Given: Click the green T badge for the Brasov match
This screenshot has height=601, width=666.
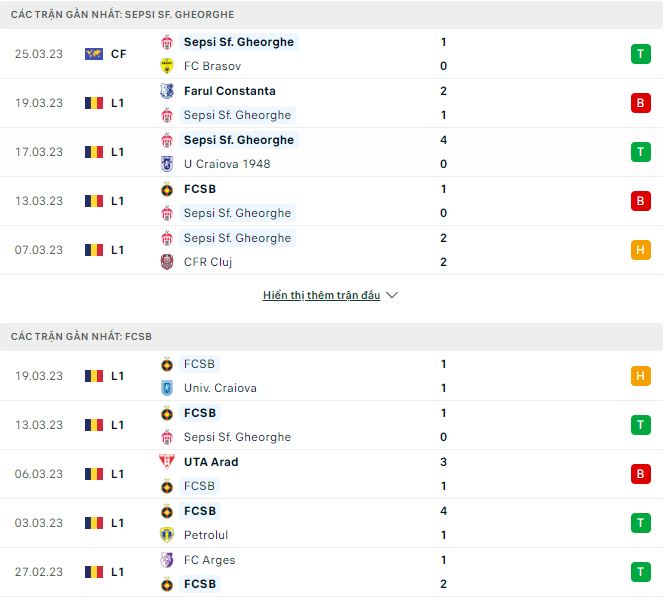Looking at the screenshot, I should click(640, 54).
